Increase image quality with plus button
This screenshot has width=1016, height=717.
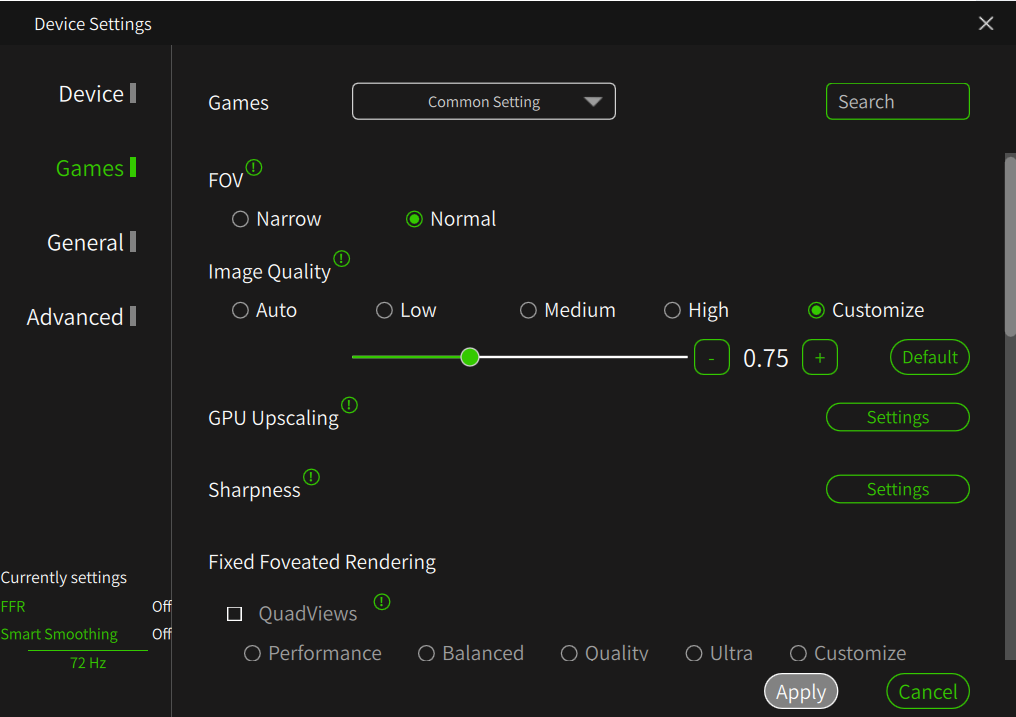(x=820, y=357)
